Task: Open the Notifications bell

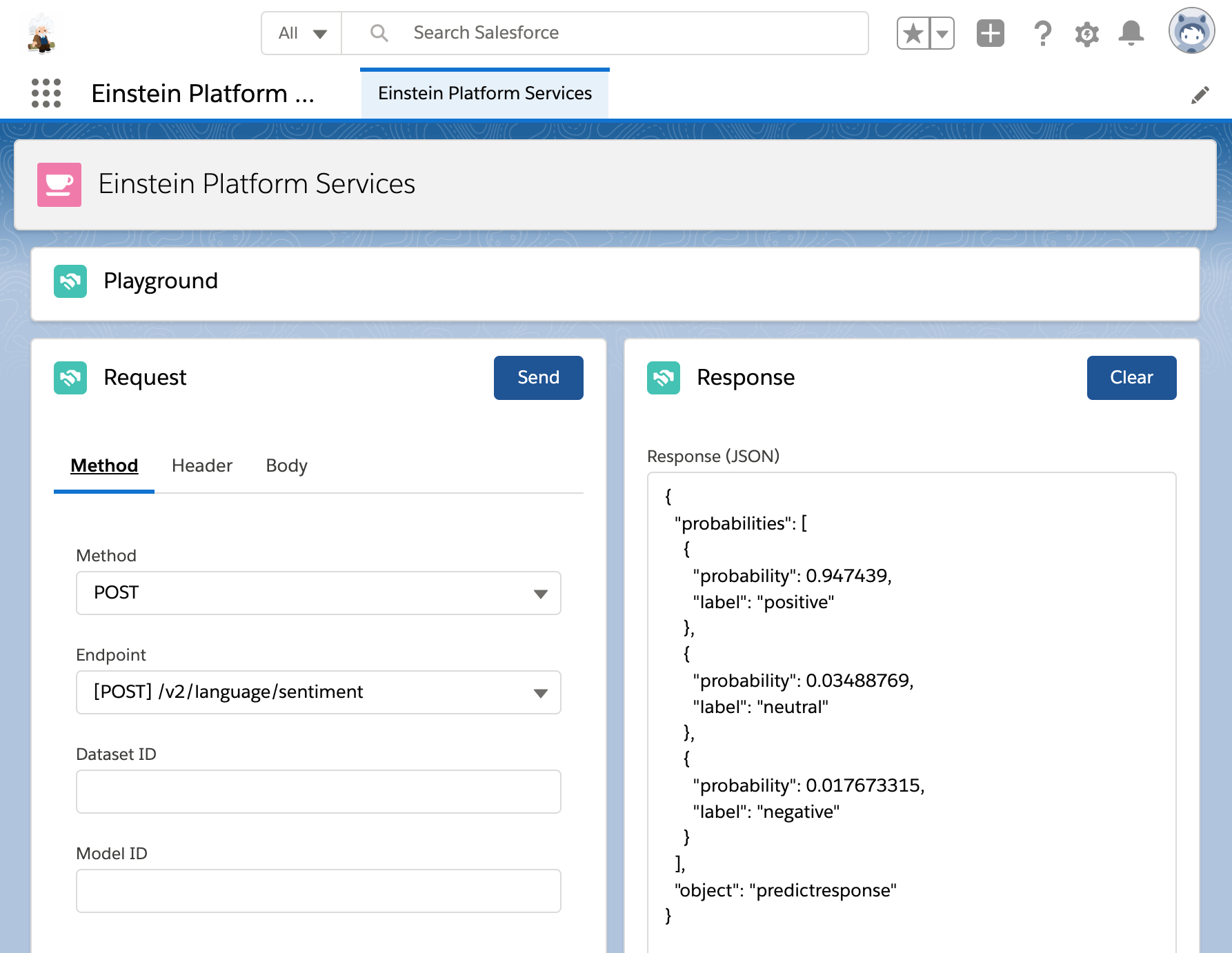Action: pyautogui.click(x=1131, y=33)
